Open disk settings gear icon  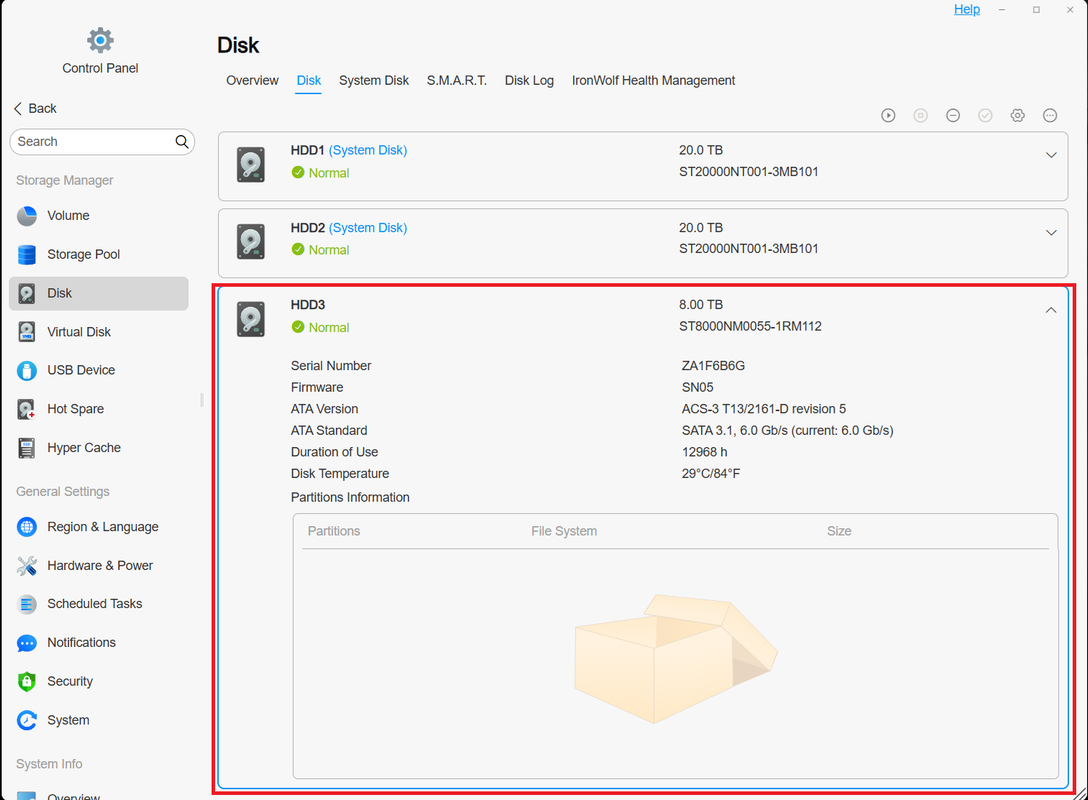(1018, 116)
